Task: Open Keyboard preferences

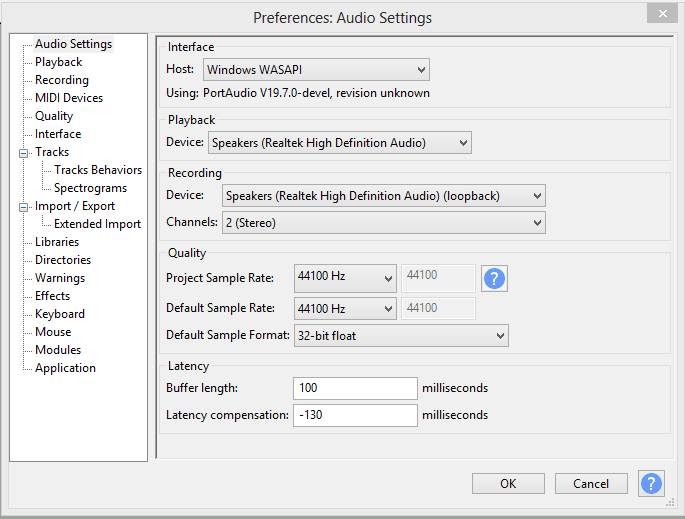Action: pyautogui.click(x=60, y=314)
